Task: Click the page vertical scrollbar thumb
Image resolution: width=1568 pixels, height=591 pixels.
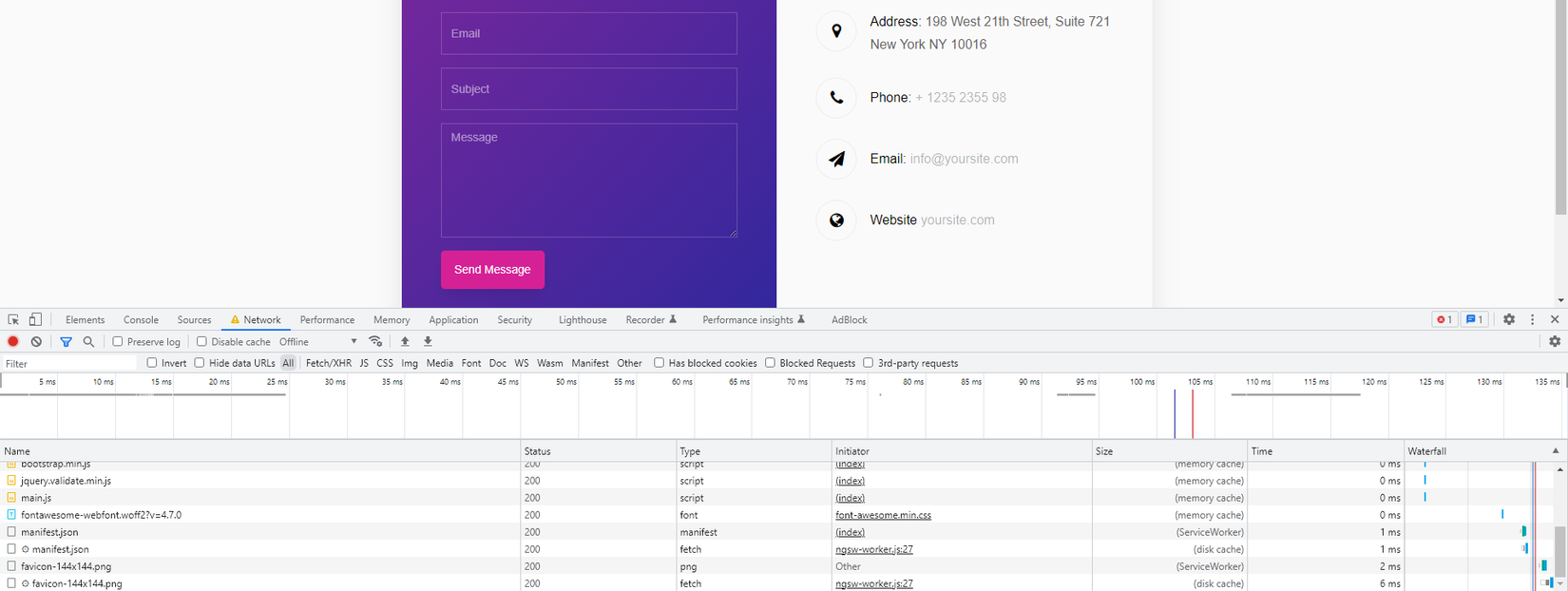Action: coord(1560,107)
